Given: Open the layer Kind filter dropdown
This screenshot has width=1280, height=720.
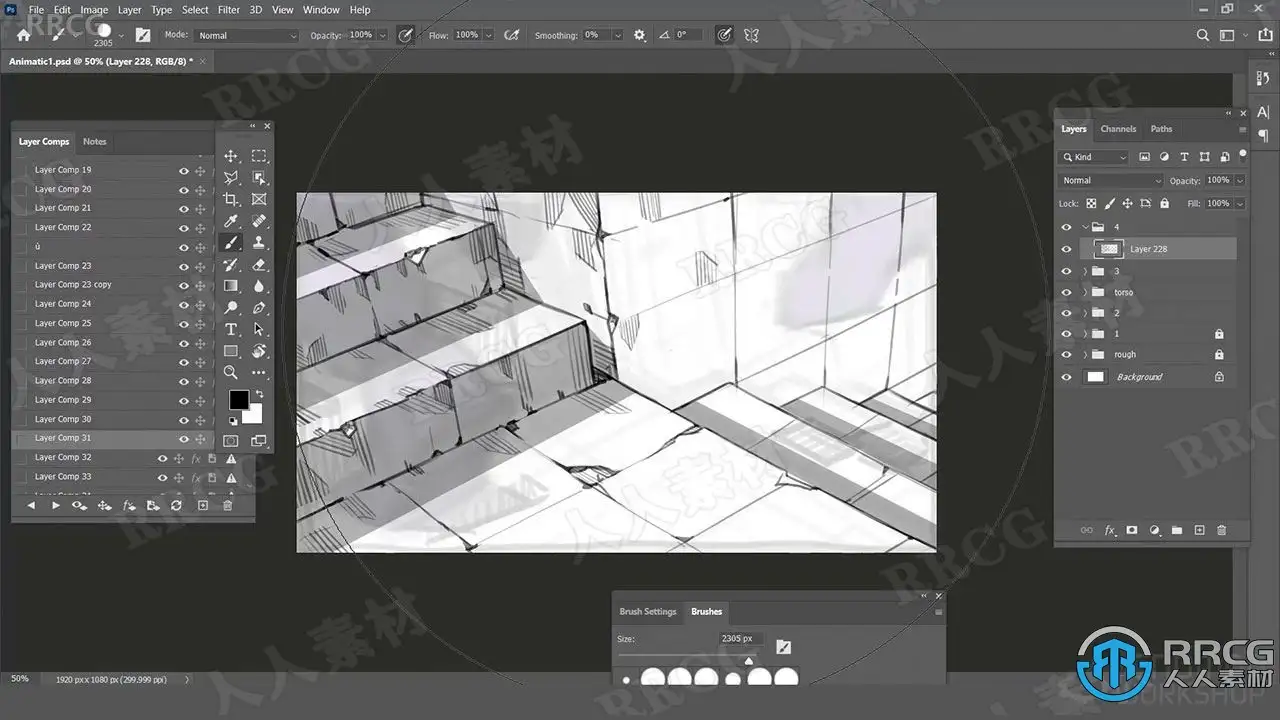Looking at the screenshot, I should click(1094, 157).
